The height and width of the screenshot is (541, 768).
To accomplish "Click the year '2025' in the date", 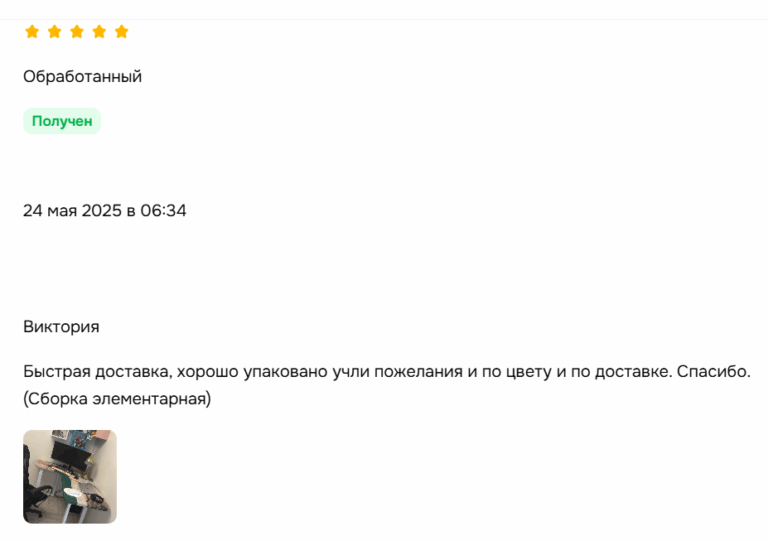I will click(x=101, y=211).
